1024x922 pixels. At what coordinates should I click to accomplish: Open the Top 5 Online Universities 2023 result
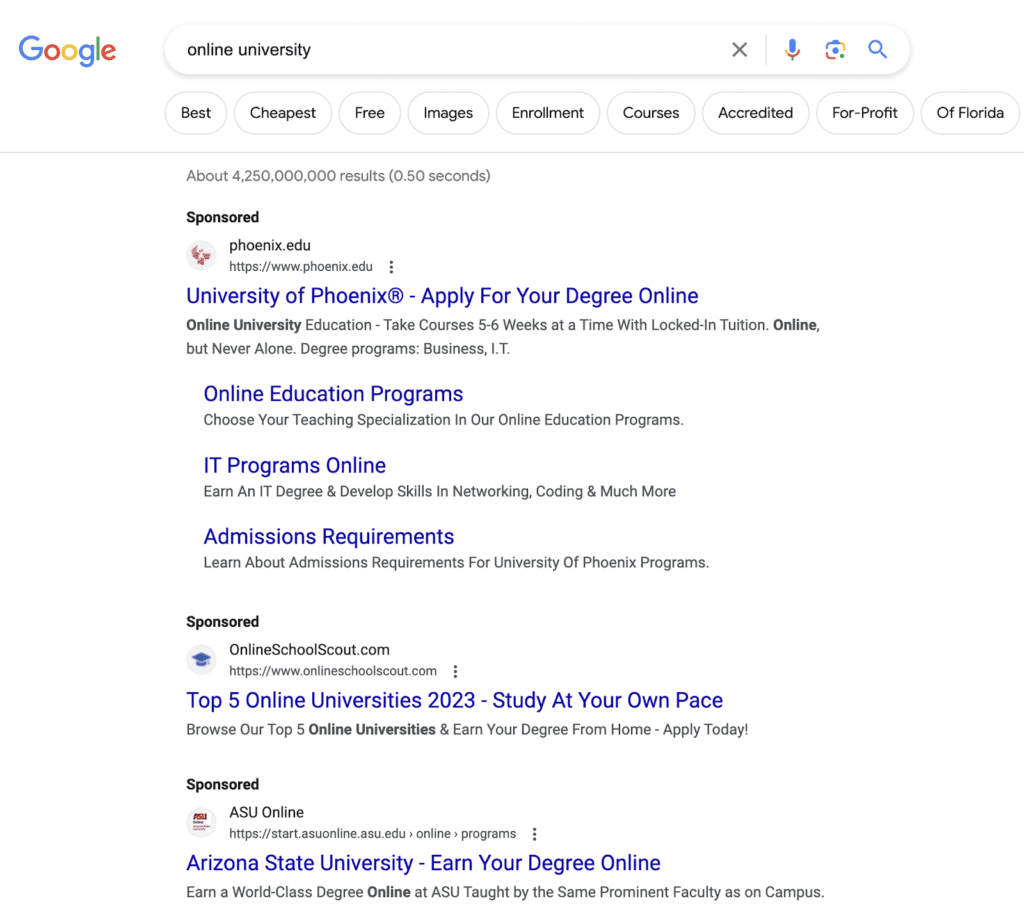(x=454, y=700)
